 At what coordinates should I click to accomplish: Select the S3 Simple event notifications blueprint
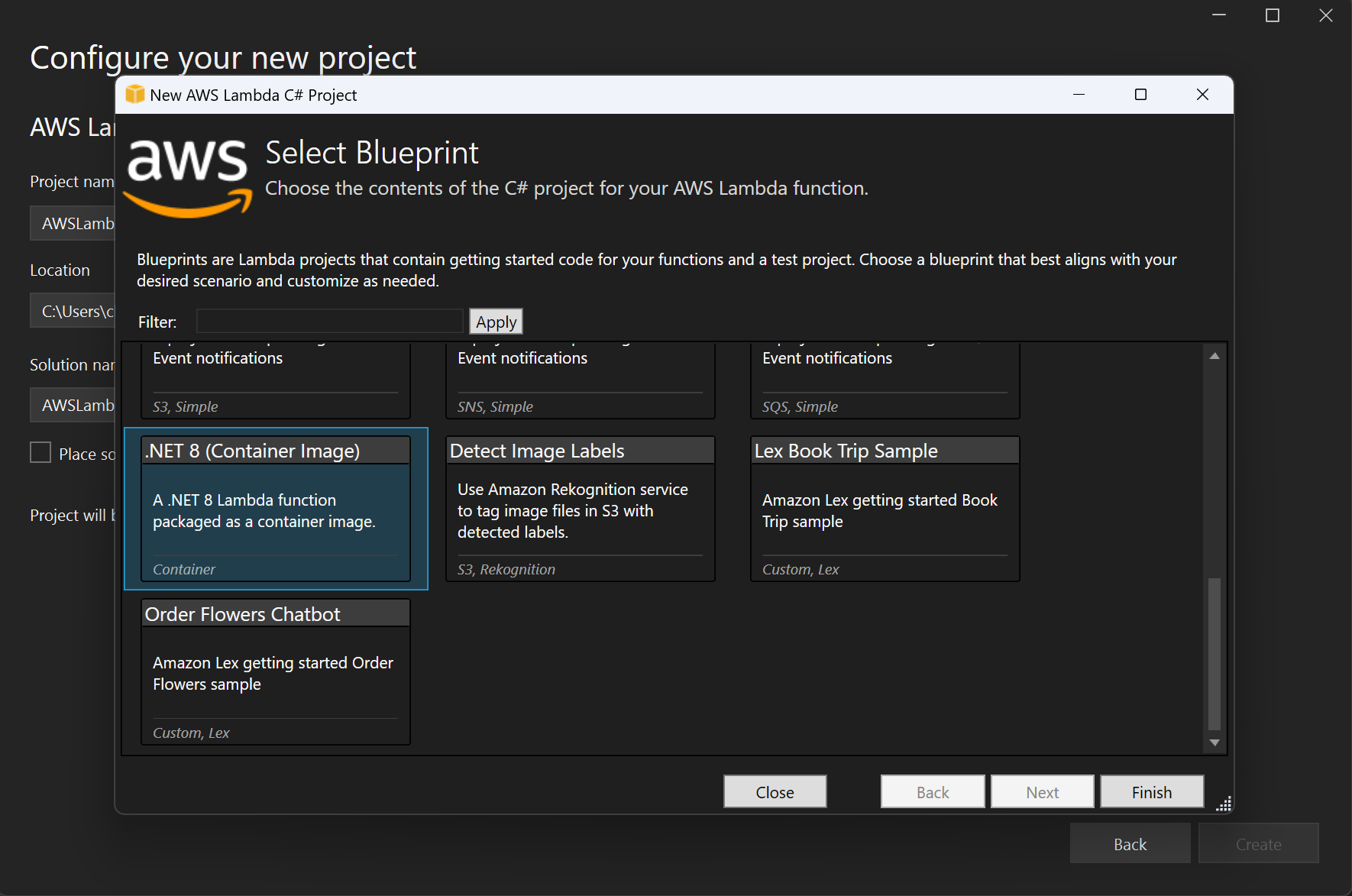click(276, 380)
